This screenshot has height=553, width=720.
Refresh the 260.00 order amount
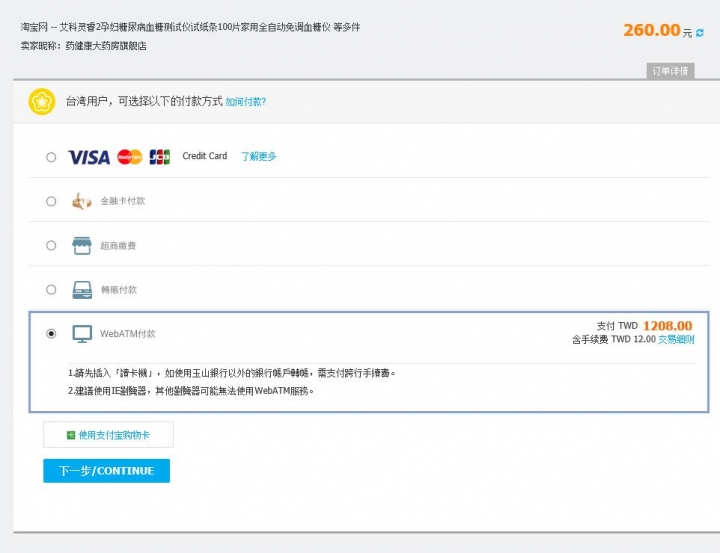(x=699, y=33)
